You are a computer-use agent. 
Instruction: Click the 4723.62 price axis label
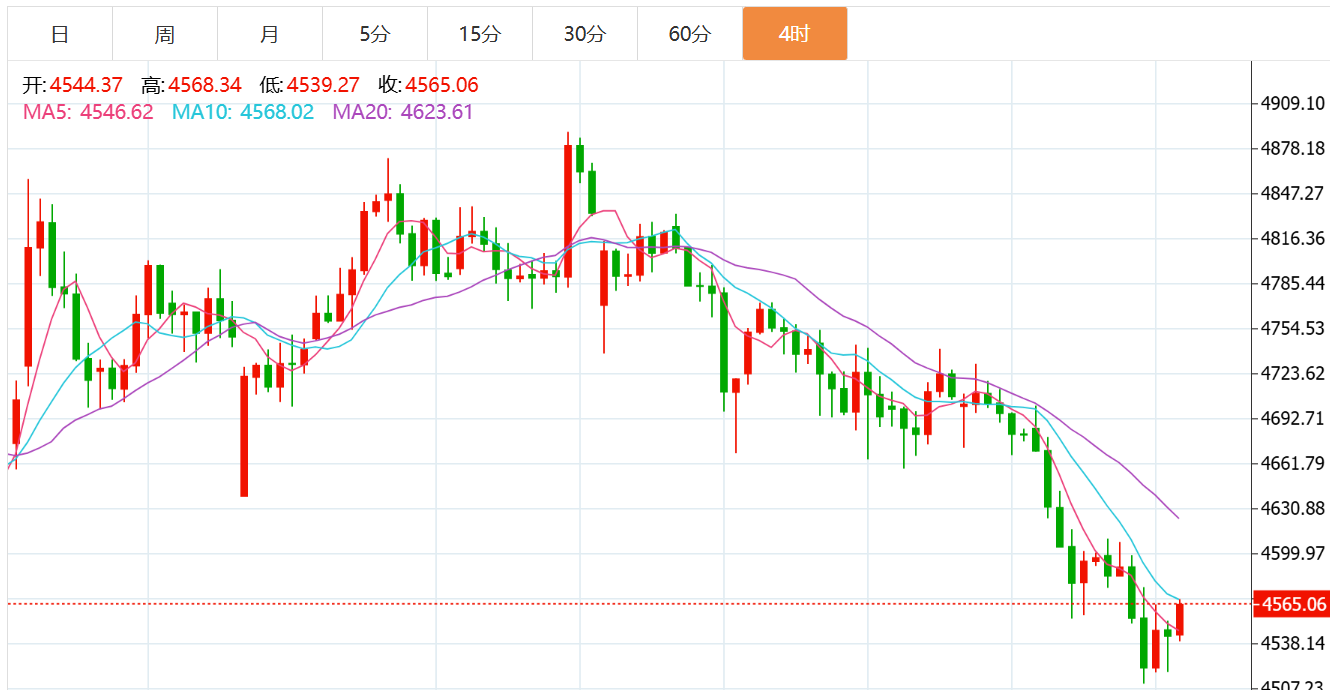click(1293, 374)
